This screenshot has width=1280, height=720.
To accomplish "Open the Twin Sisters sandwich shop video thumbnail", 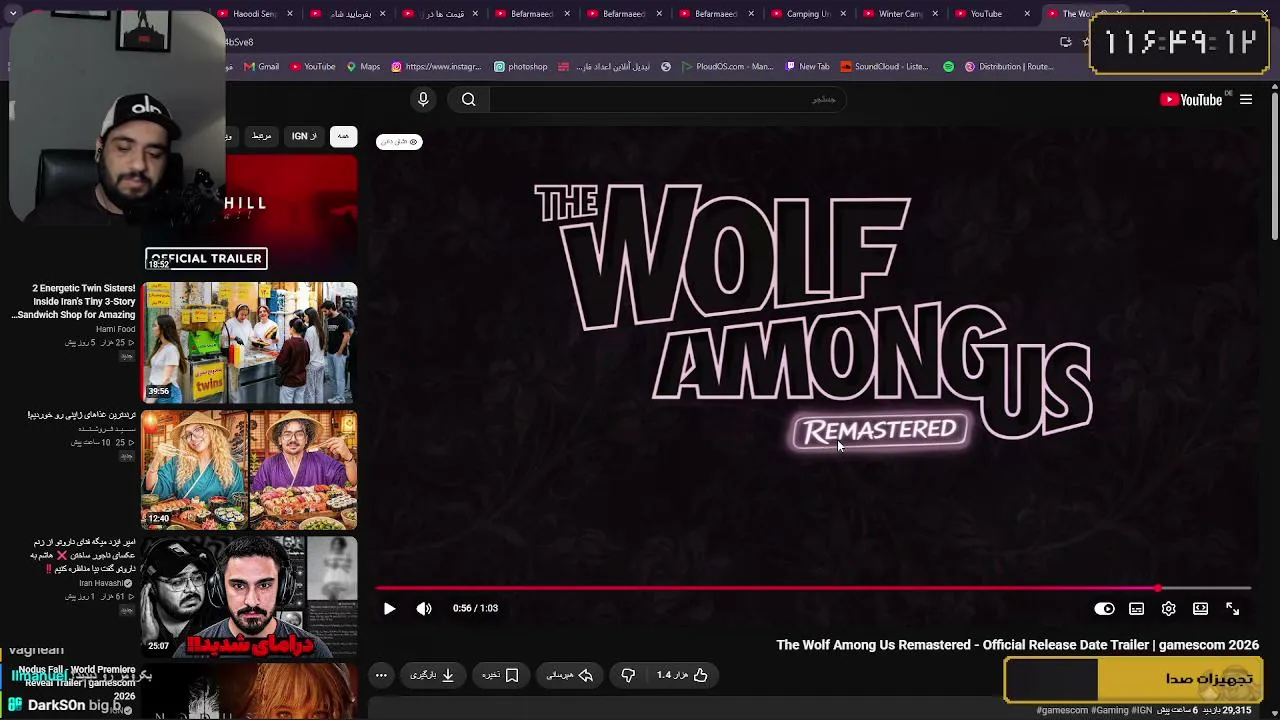I will (x=249, y=342).
